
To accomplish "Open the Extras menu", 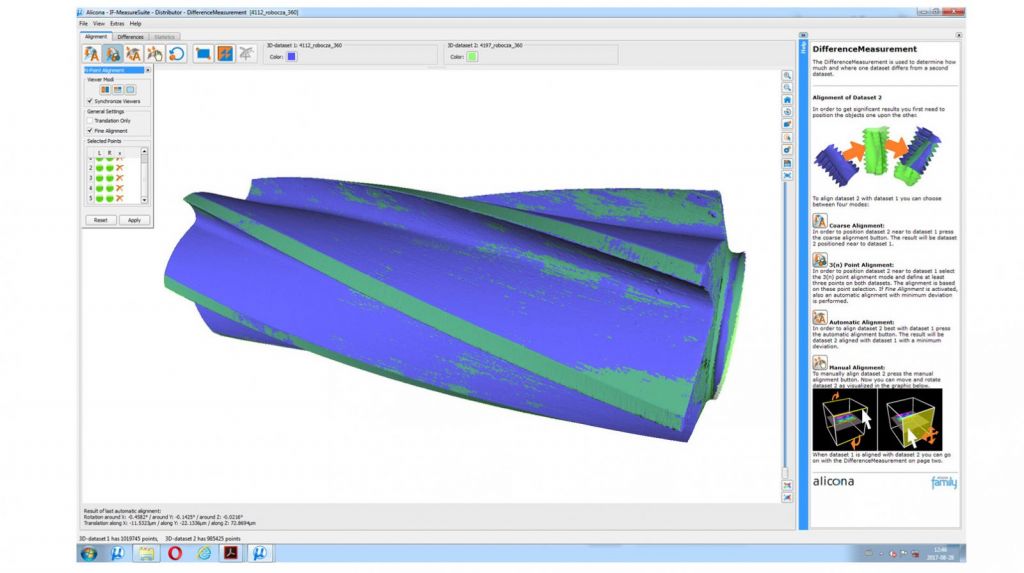I will pyautogui.click(x=117, y=24).
